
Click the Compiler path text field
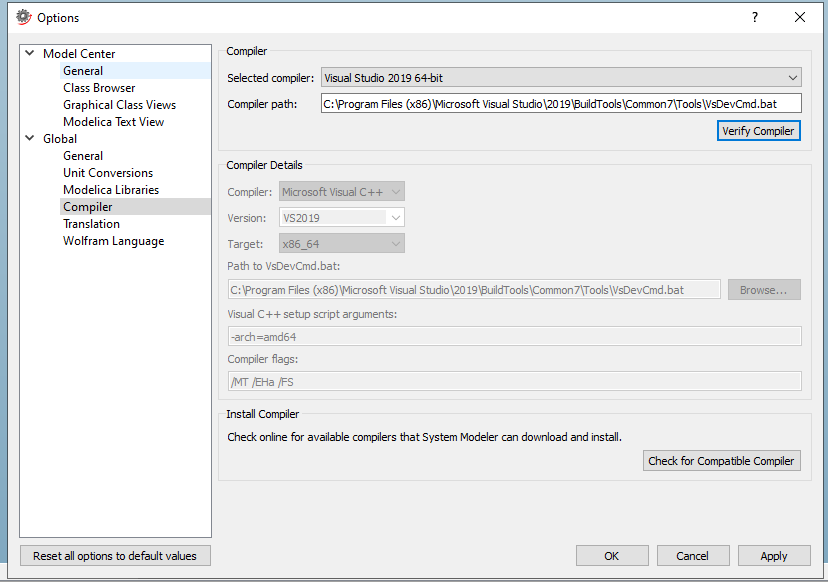click(561, 104)
